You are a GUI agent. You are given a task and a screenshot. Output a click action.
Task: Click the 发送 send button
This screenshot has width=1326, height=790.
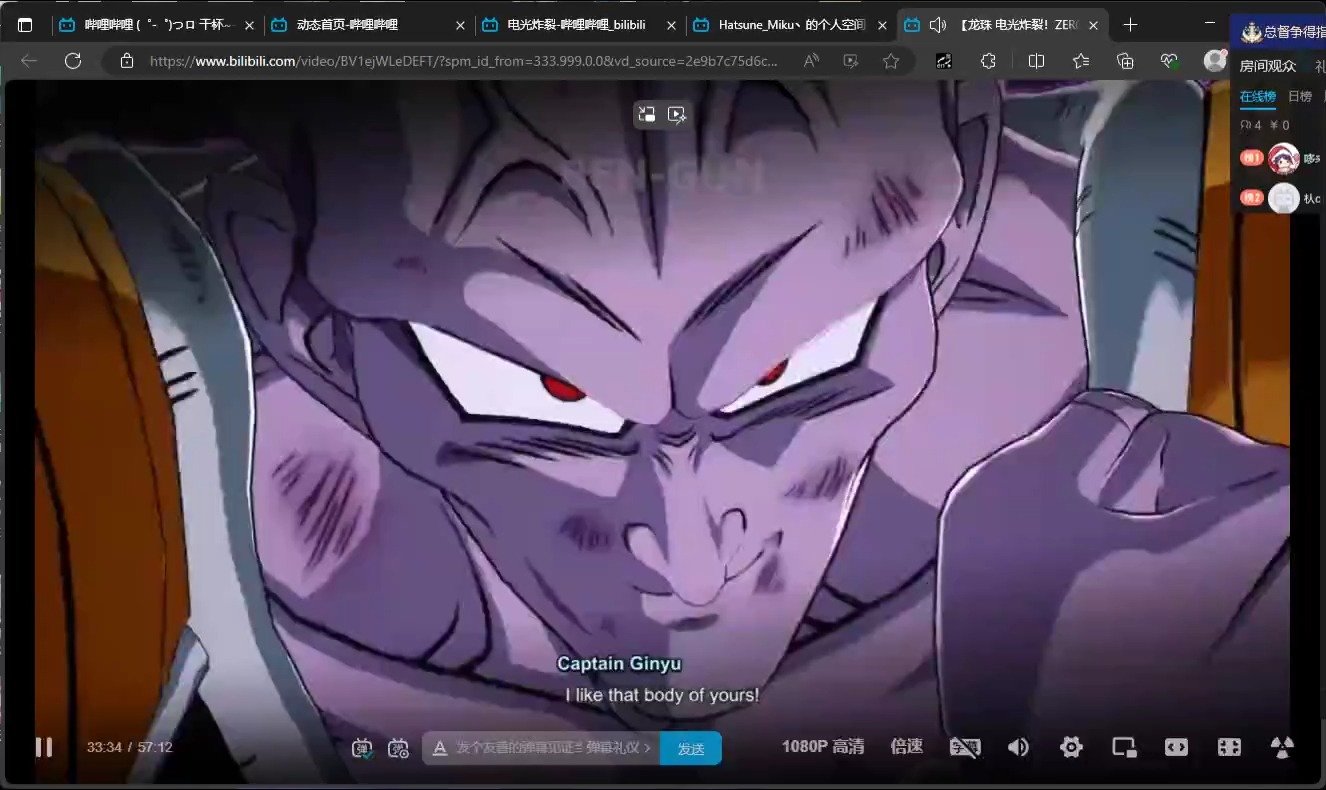[x=691, y=748]
